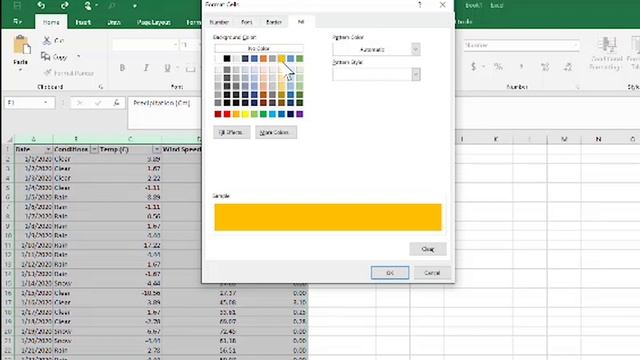This screenshot has height=360, width=640.
Task: Click the Decrease Decimal icon
Action: (568, 67)
